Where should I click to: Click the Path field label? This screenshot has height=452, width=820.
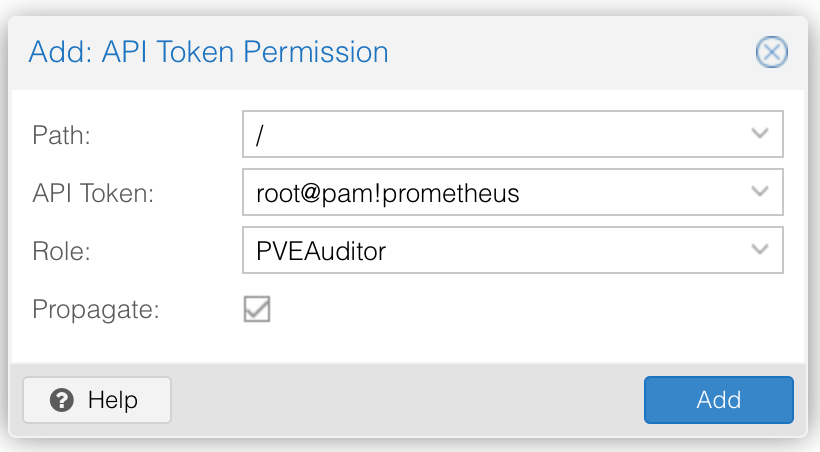point(61,135)
